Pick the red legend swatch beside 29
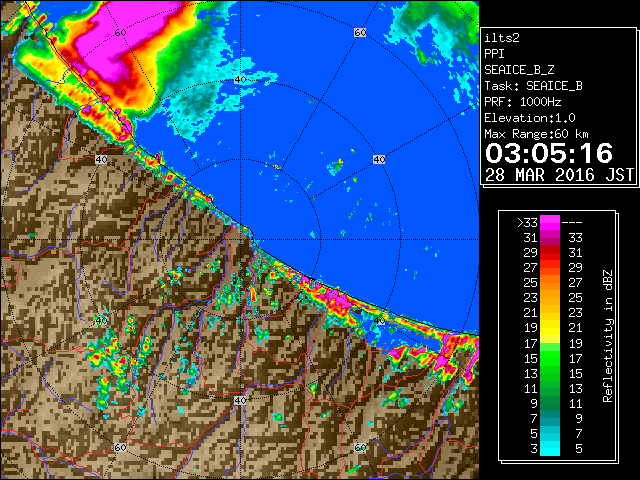Image resolution: width=640 pixels, height=480 pixels. [x=550, y=253]
